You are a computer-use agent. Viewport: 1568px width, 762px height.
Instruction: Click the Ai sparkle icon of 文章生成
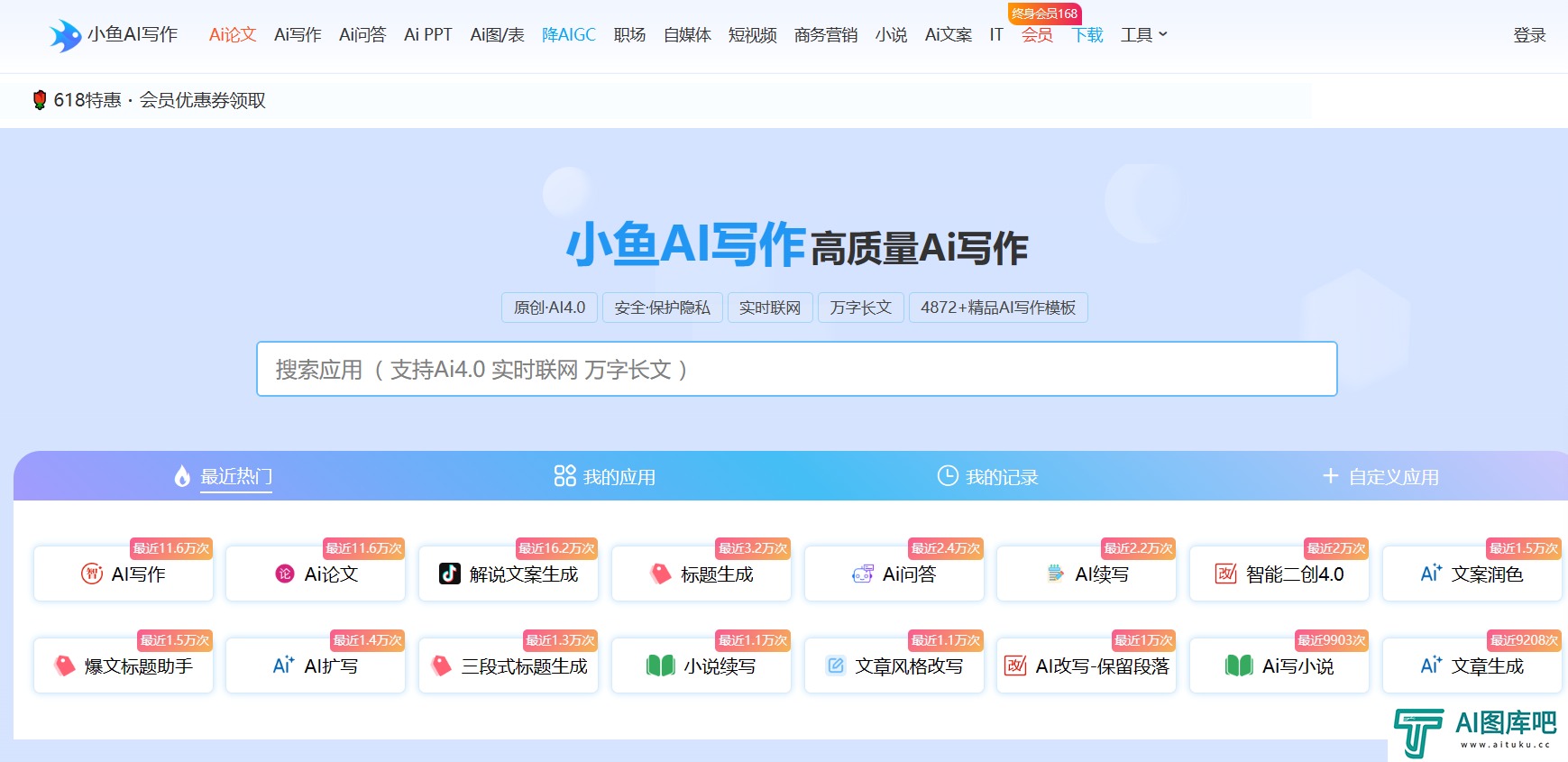click(x=1432, y=665)
